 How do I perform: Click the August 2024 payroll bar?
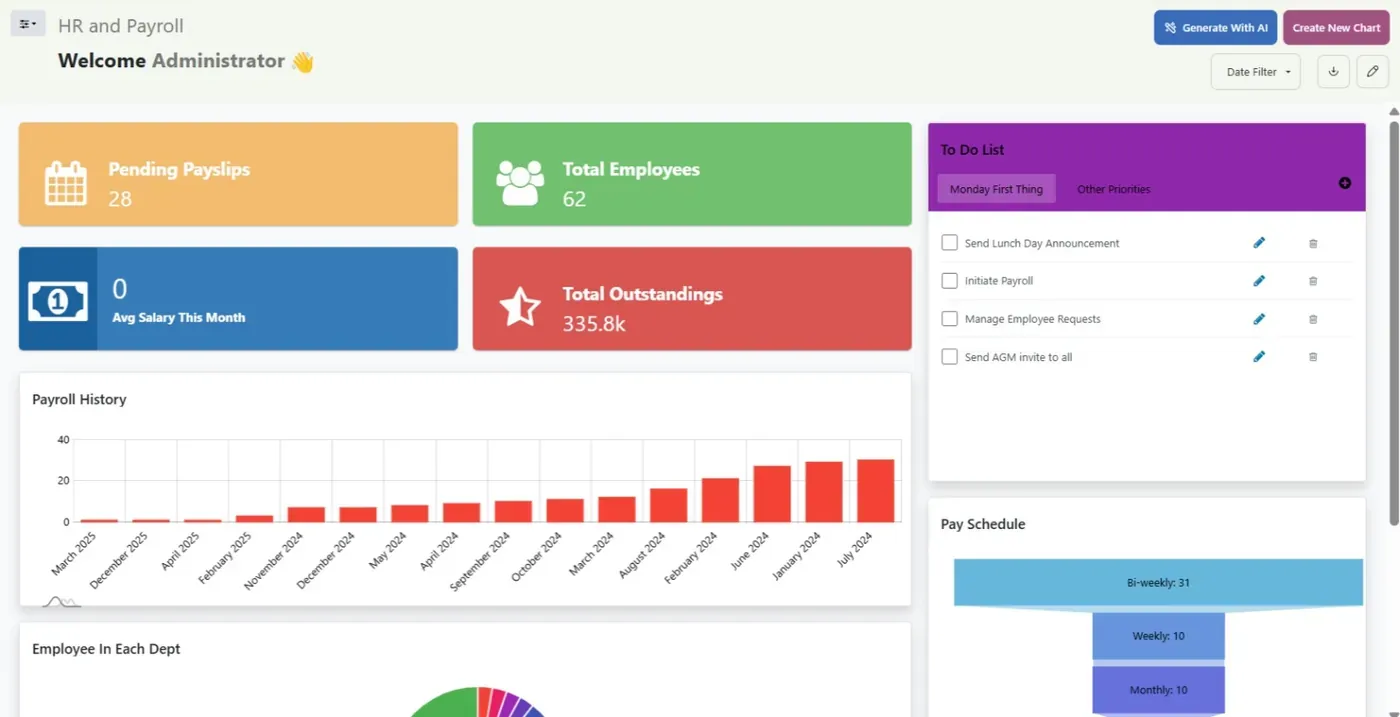coord(668,505)
